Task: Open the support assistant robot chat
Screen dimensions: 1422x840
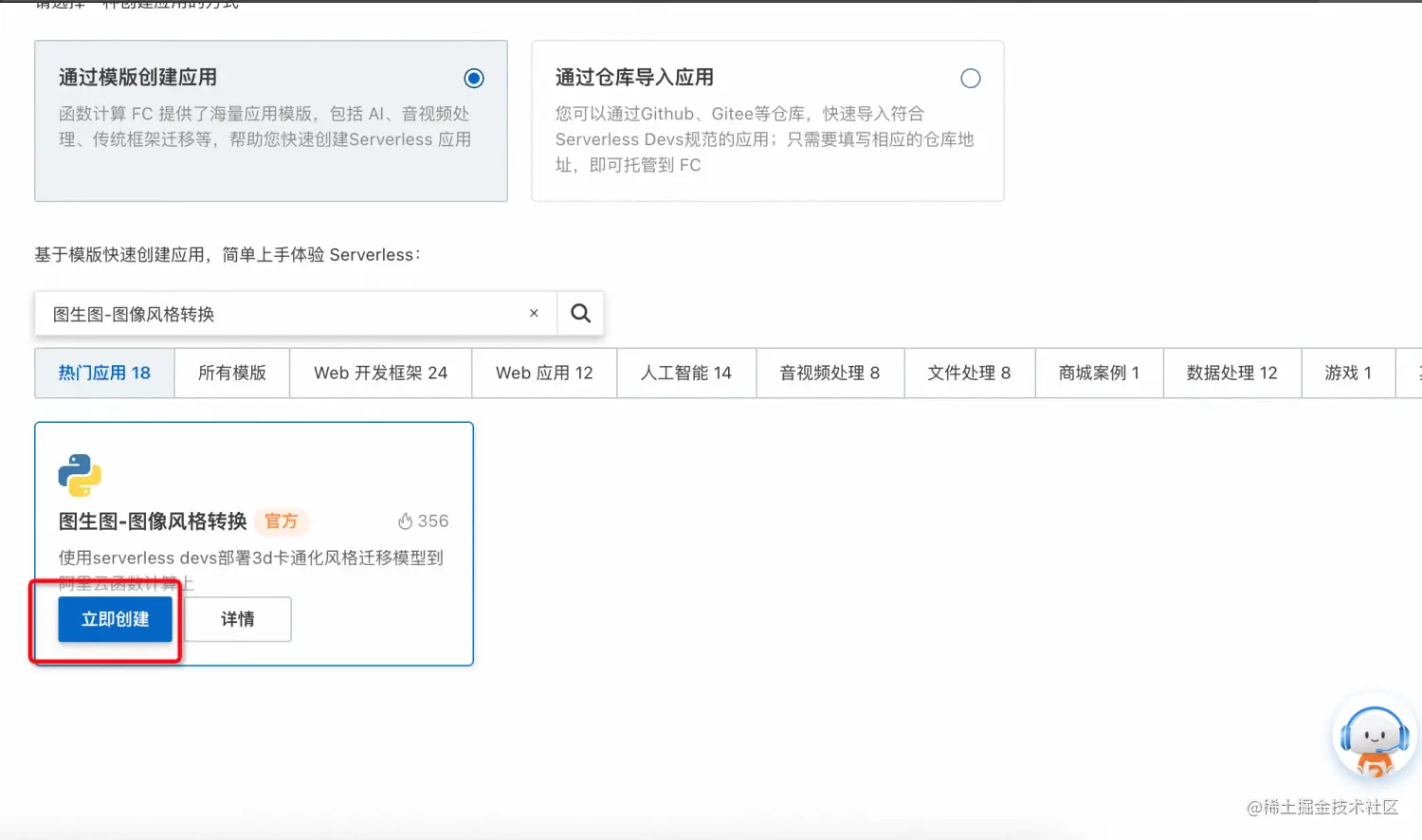Action: pos(1375,740)
